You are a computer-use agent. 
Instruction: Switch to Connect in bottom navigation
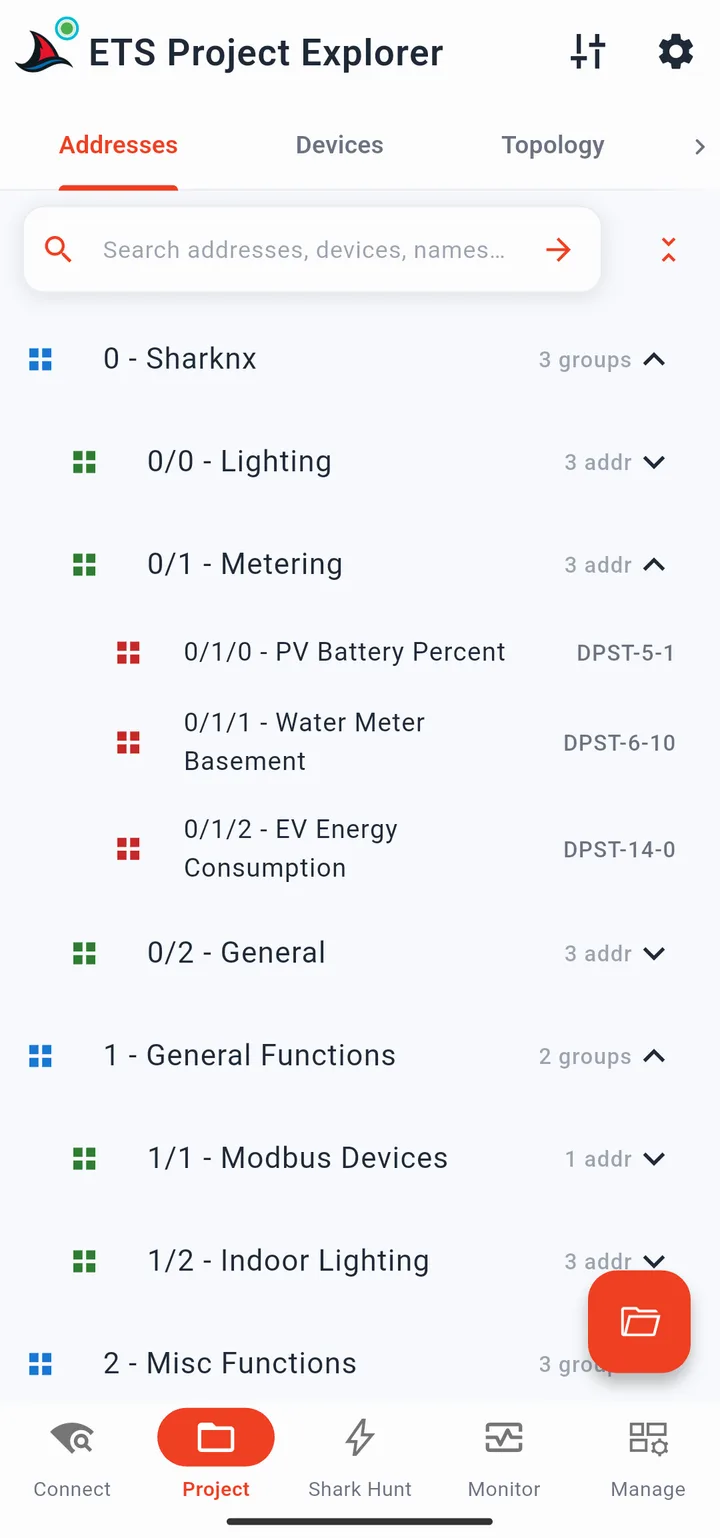pos(72,1458)
